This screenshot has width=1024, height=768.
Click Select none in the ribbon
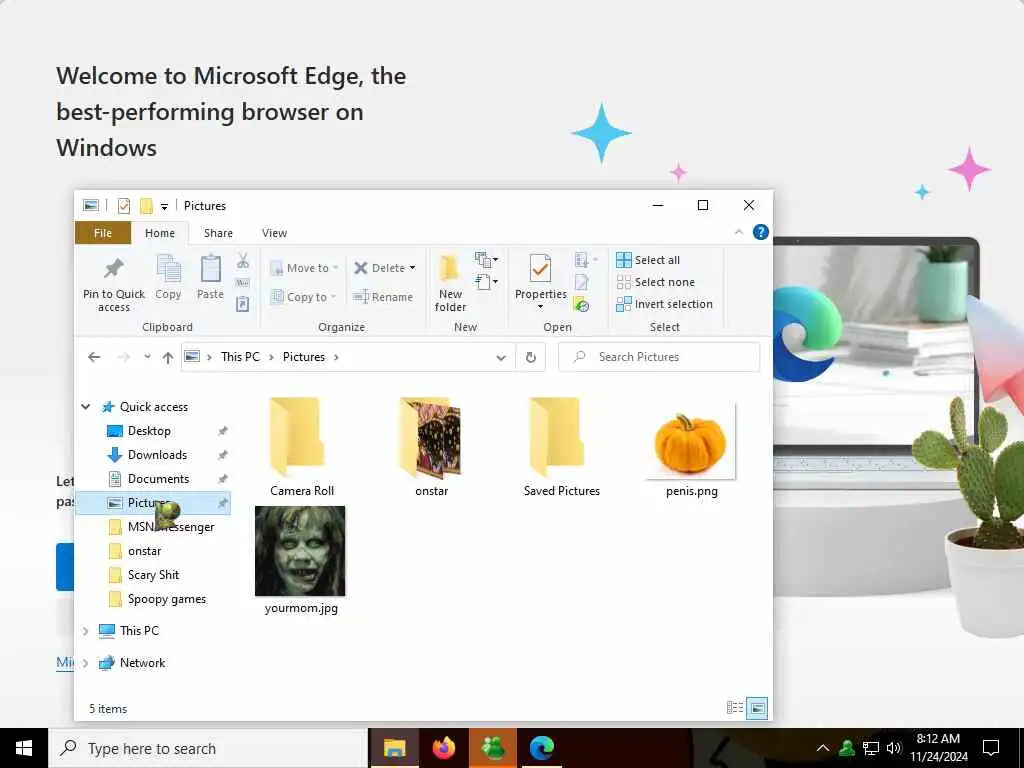coord(656,282)
